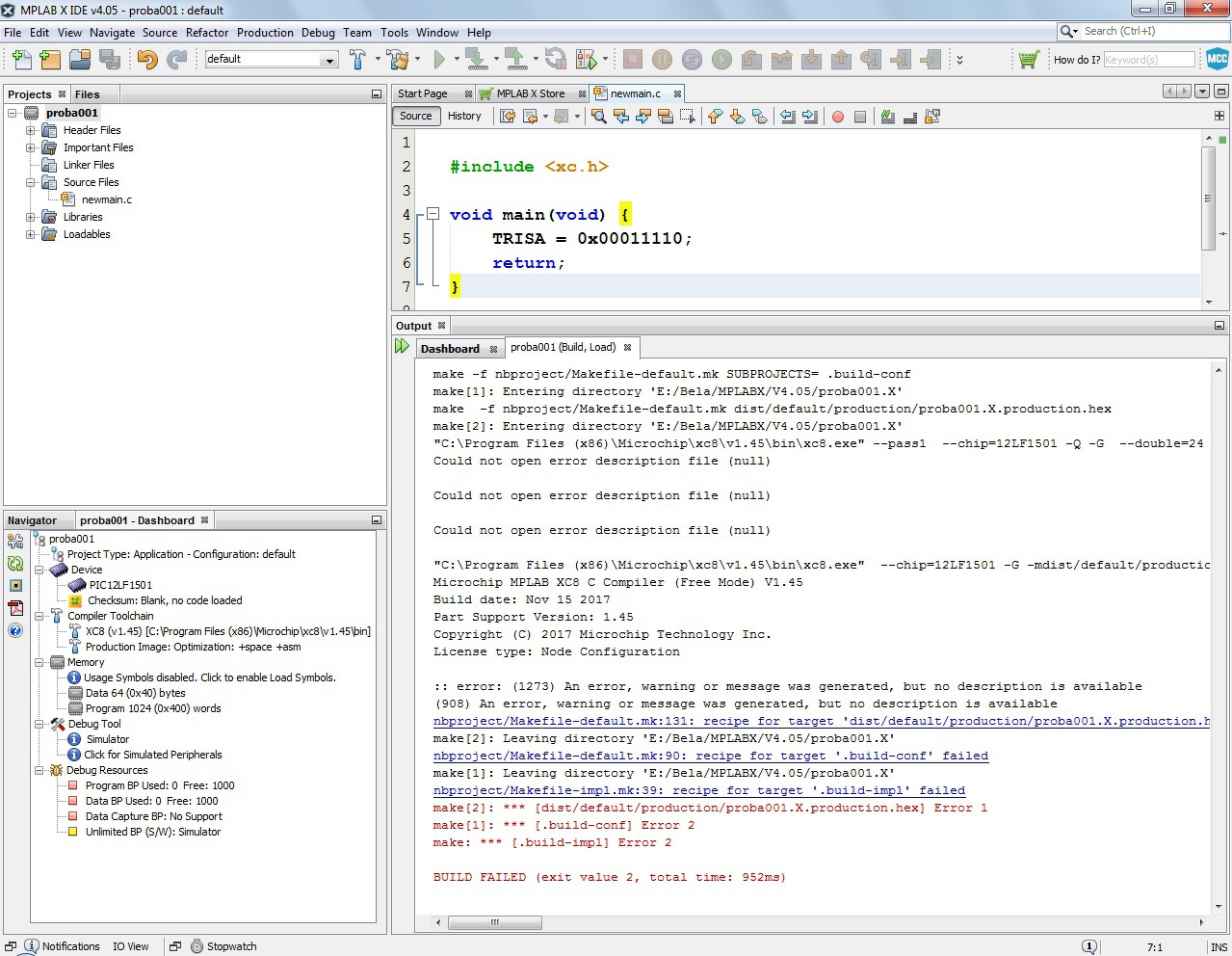Click the Clean and Build icon

tap(397, 60)
